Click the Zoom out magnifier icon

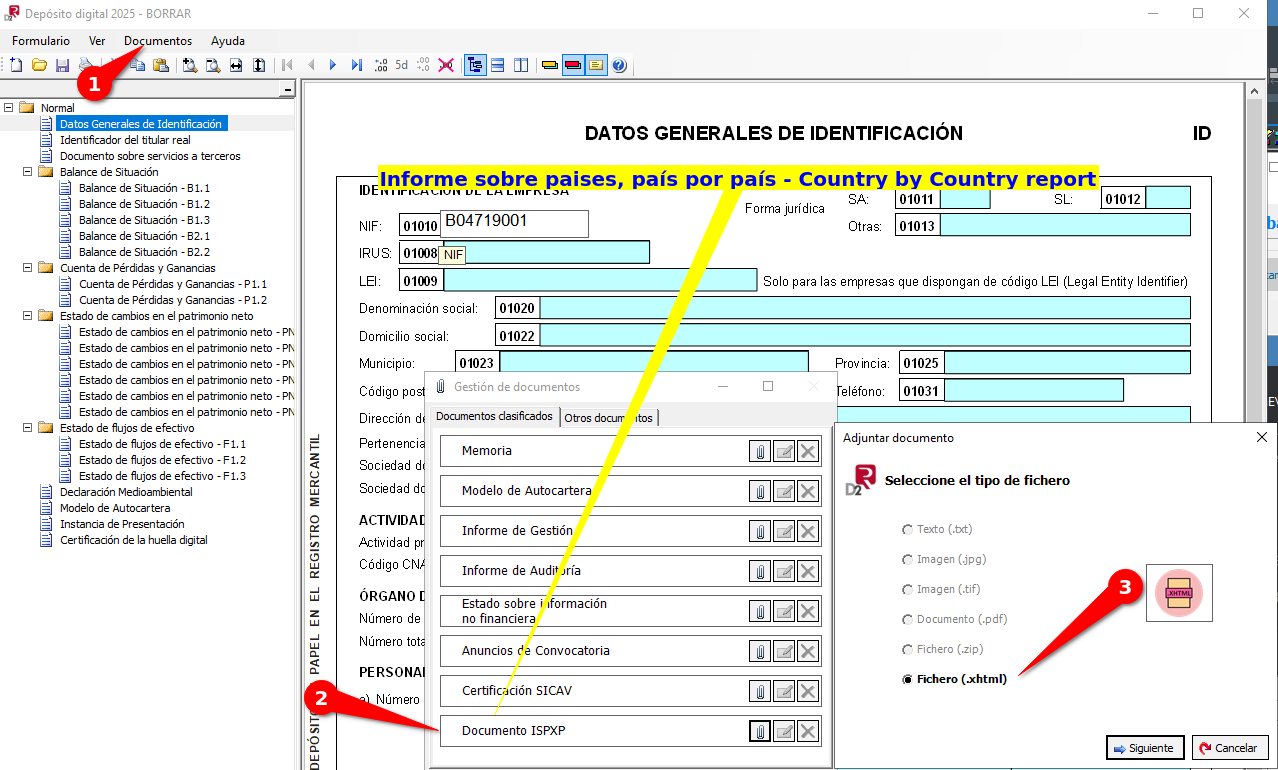(x=213, y=65)
